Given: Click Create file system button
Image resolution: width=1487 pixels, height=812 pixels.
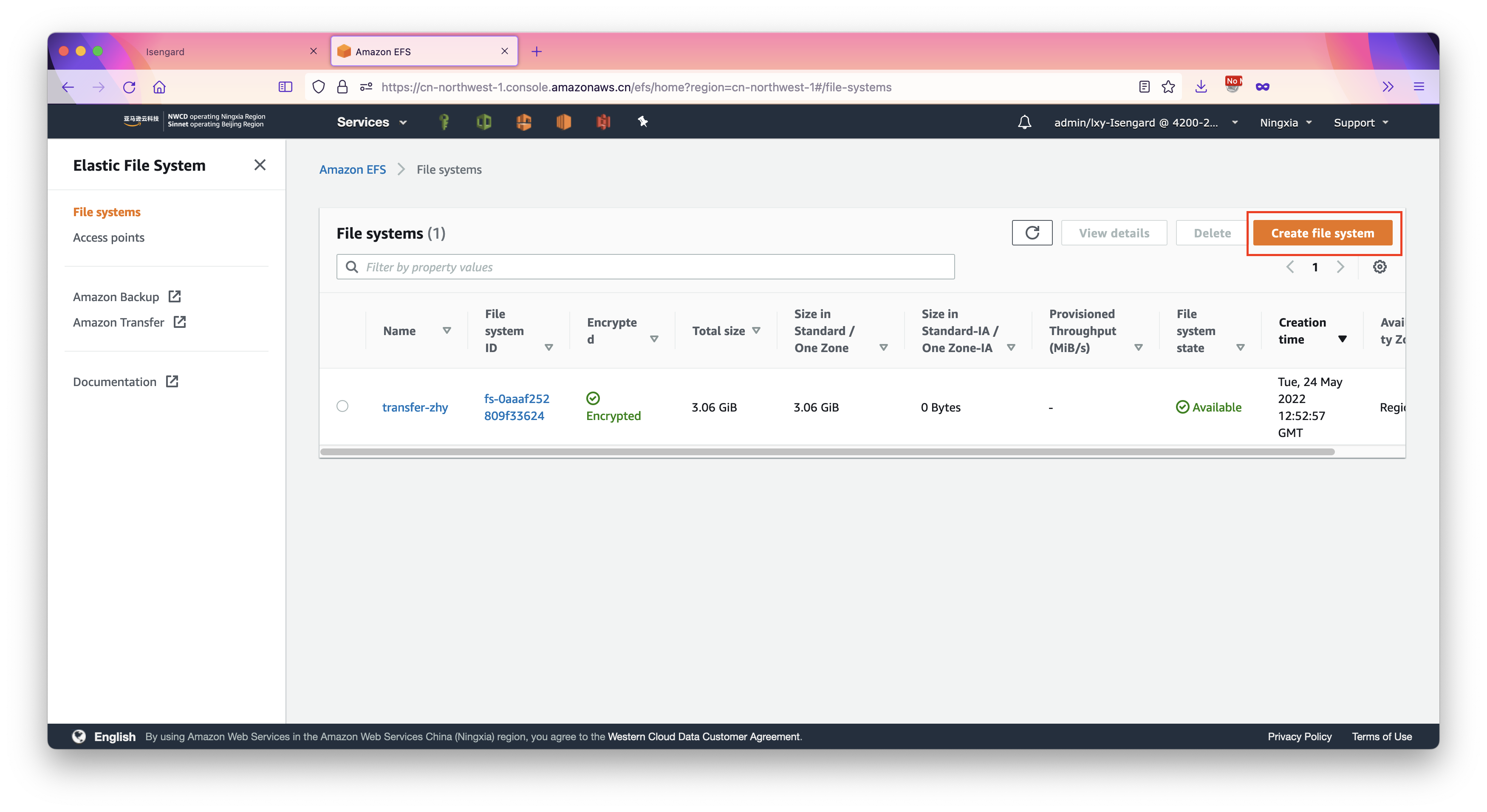Looking at the screenshot, I should (x=1322, y=233).
